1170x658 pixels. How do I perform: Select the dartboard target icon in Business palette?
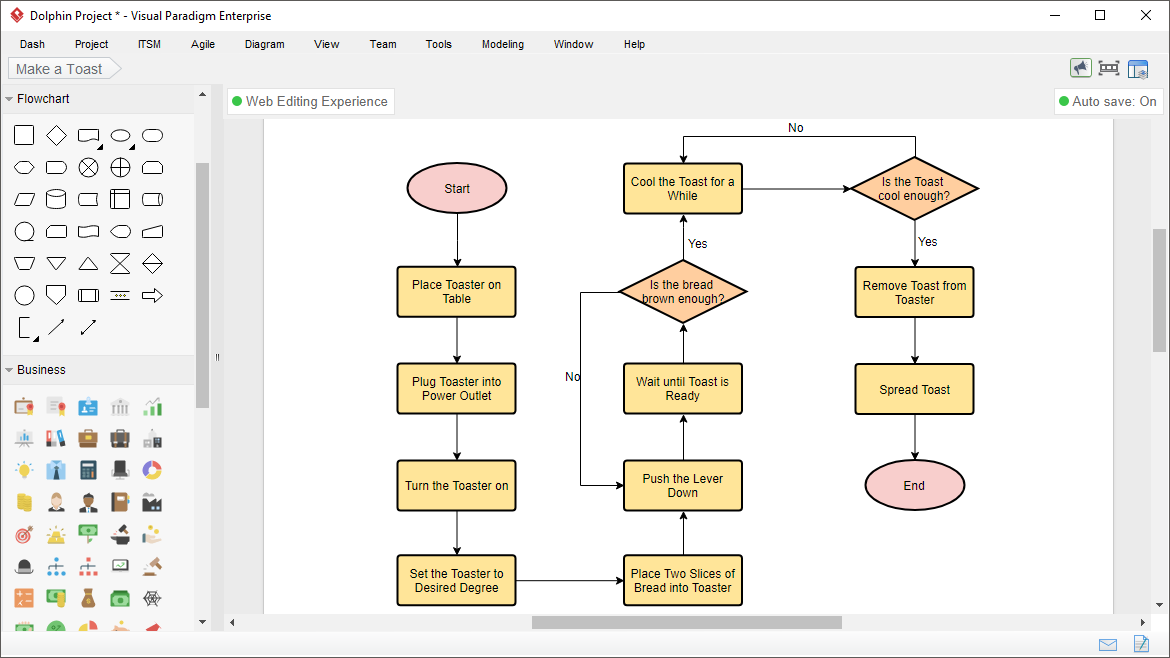24,533
